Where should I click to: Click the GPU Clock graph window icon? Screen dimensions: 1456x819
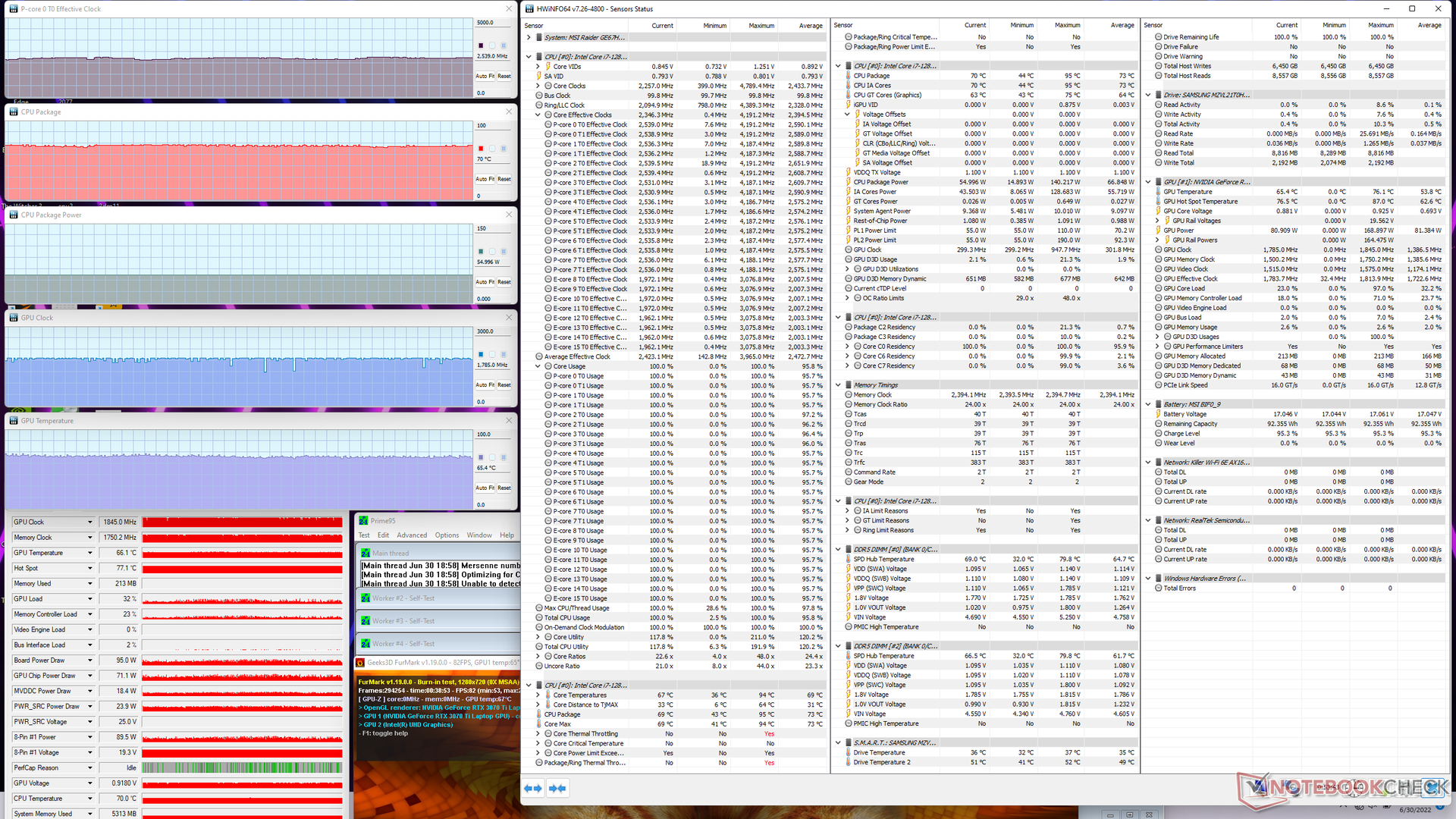pyautogui.click(x=14, y=318)
